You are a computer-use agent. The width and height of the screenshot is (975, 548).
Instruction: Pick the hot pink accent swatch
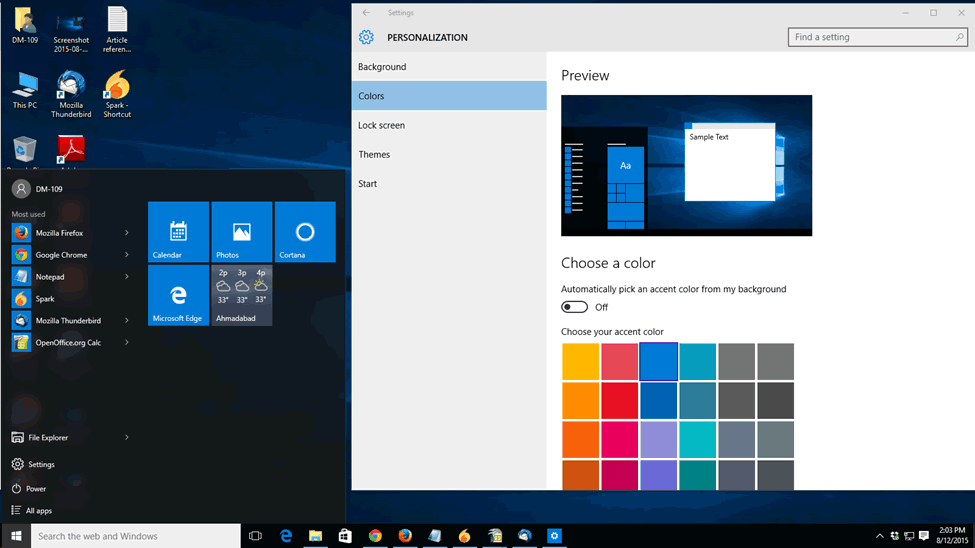click(x=619, y=439)
